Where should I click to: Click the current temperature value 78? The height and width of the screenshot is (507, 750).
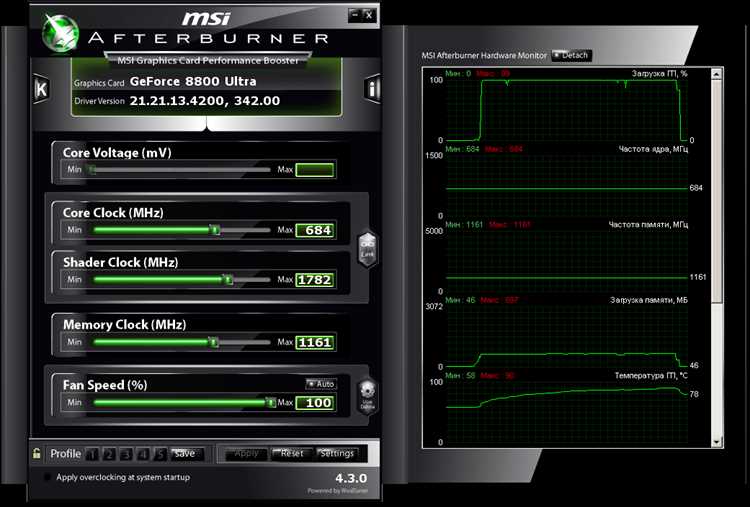click(694, 394)
